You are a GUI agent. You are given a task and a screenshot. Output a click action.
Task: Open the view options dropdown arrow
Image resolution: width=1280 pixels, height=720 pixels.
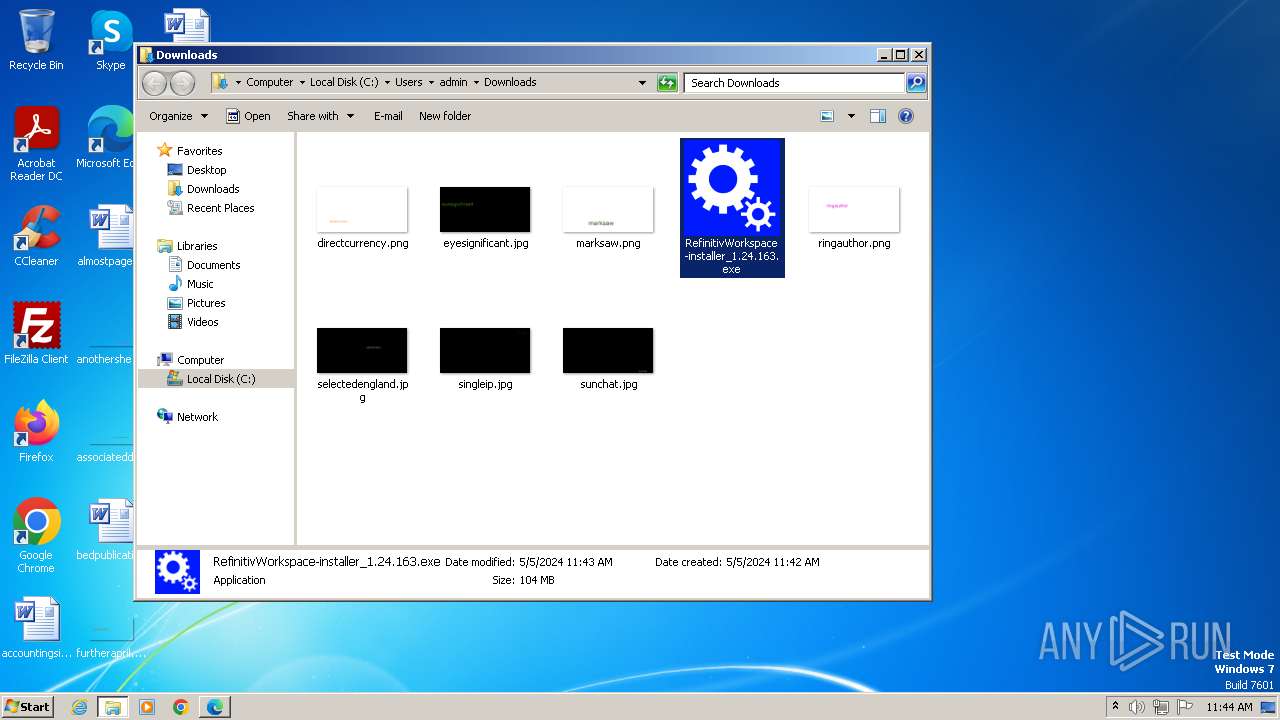click(x=851, y=116)
